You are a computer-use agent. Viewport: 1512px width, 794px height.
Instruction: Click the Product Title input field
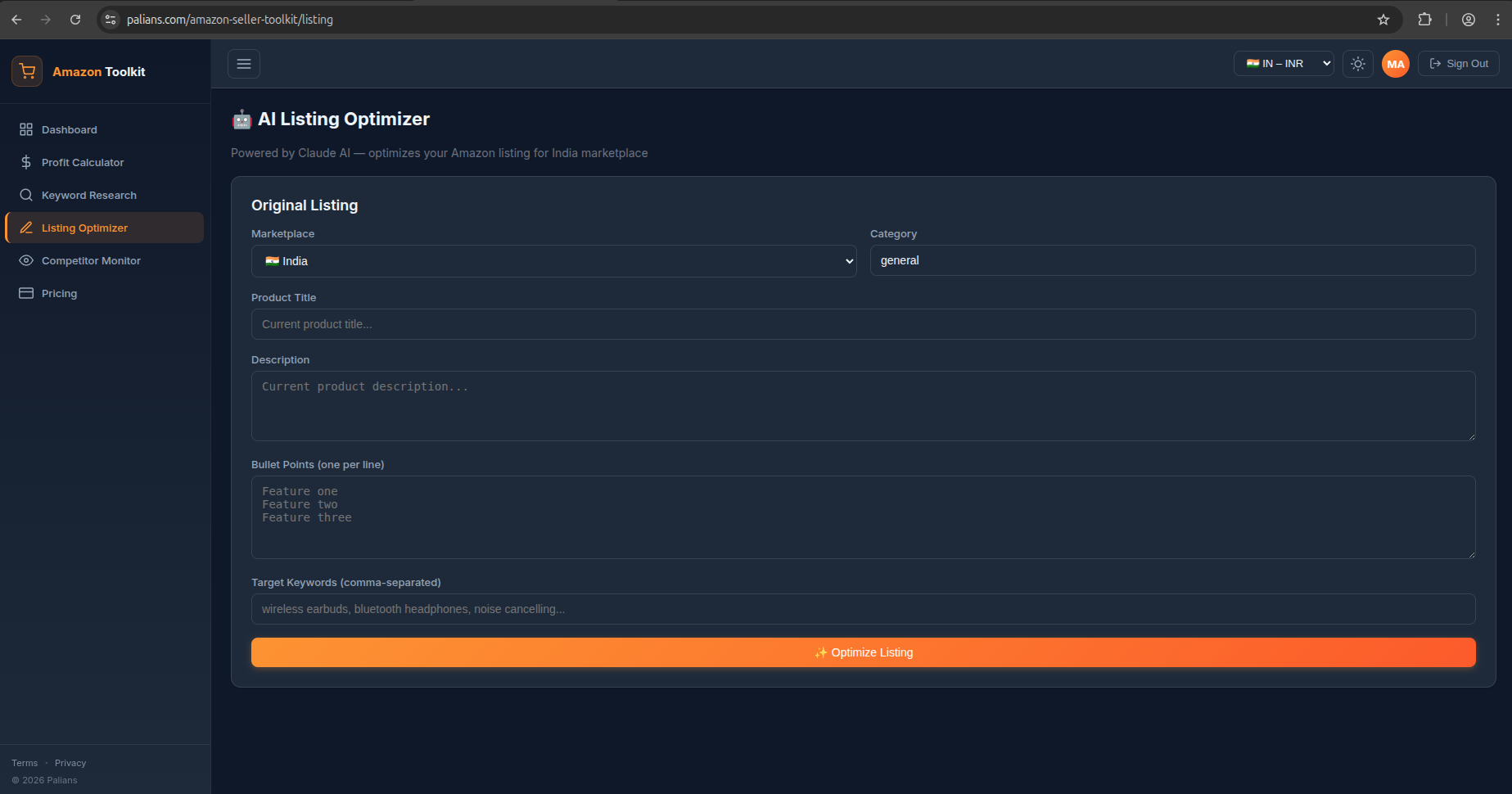click(863, 324)
